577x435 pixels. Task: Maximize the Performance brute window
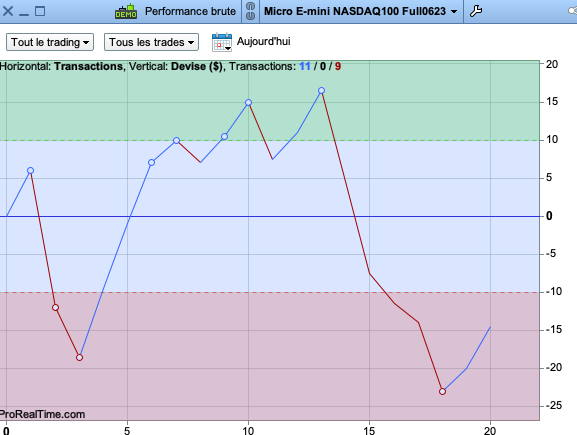pyautogui.click(x=40, y=11)
